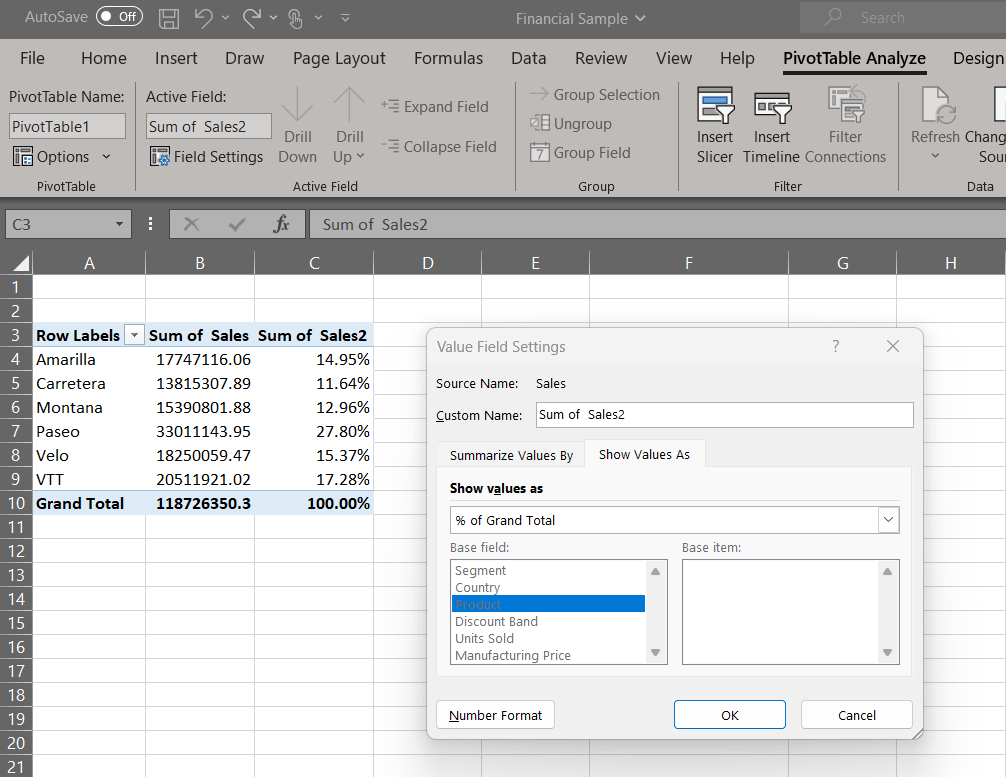Expand the PivotTable Options dropdown arrow
The width and height of the screenshot is (1006, 777).
pos(107,157)
